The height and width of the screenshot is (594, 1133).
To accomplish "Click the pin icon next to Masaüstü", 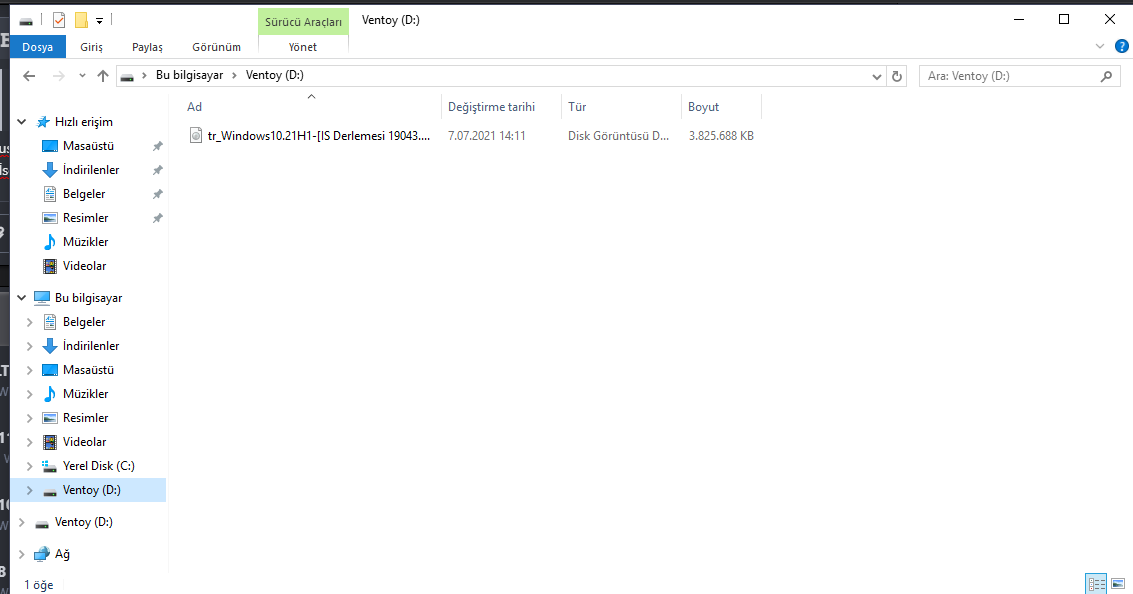I will (x=158, y=147).
